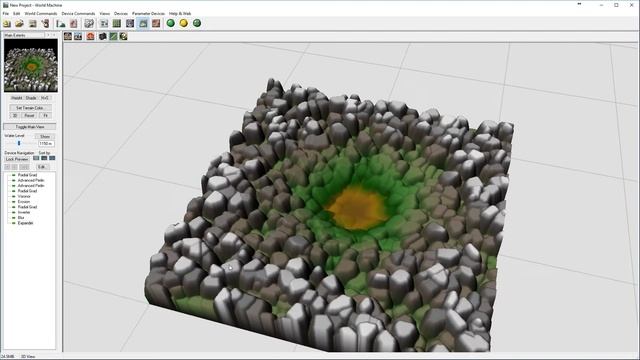Viewport: 640px width, 360px height.
Task: Open a world file with folder icon
Action: (19, 24)
